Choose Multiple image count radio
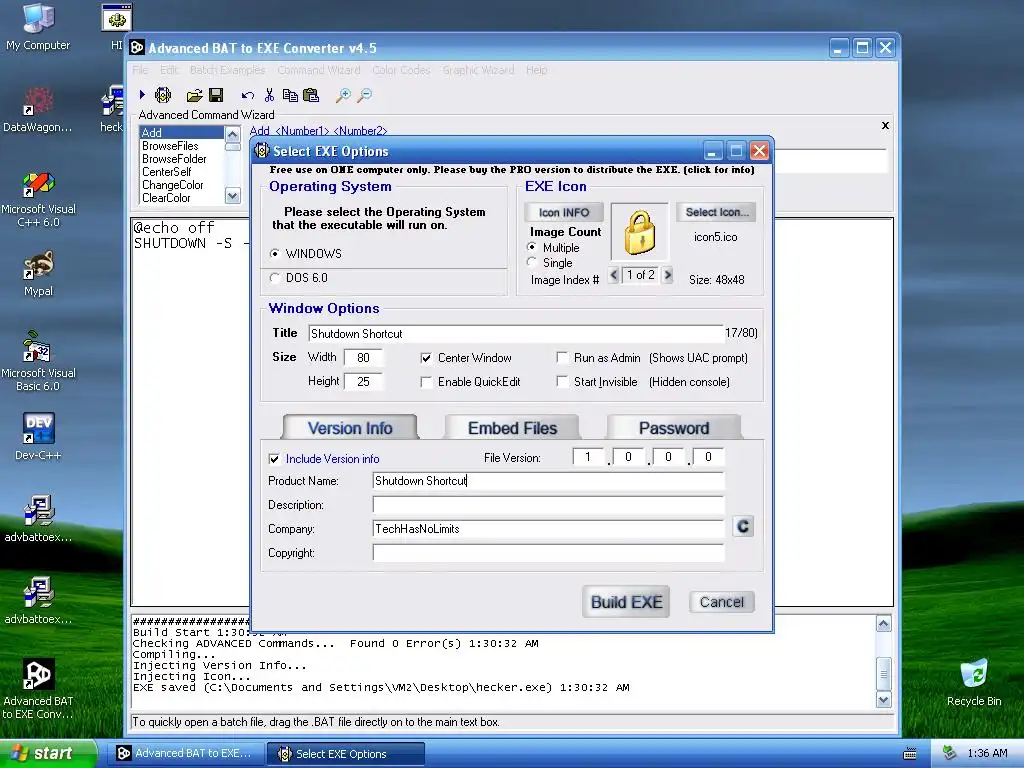This screenshot has width=1024, height=768. pyautogui.click(x=532, y=248)
